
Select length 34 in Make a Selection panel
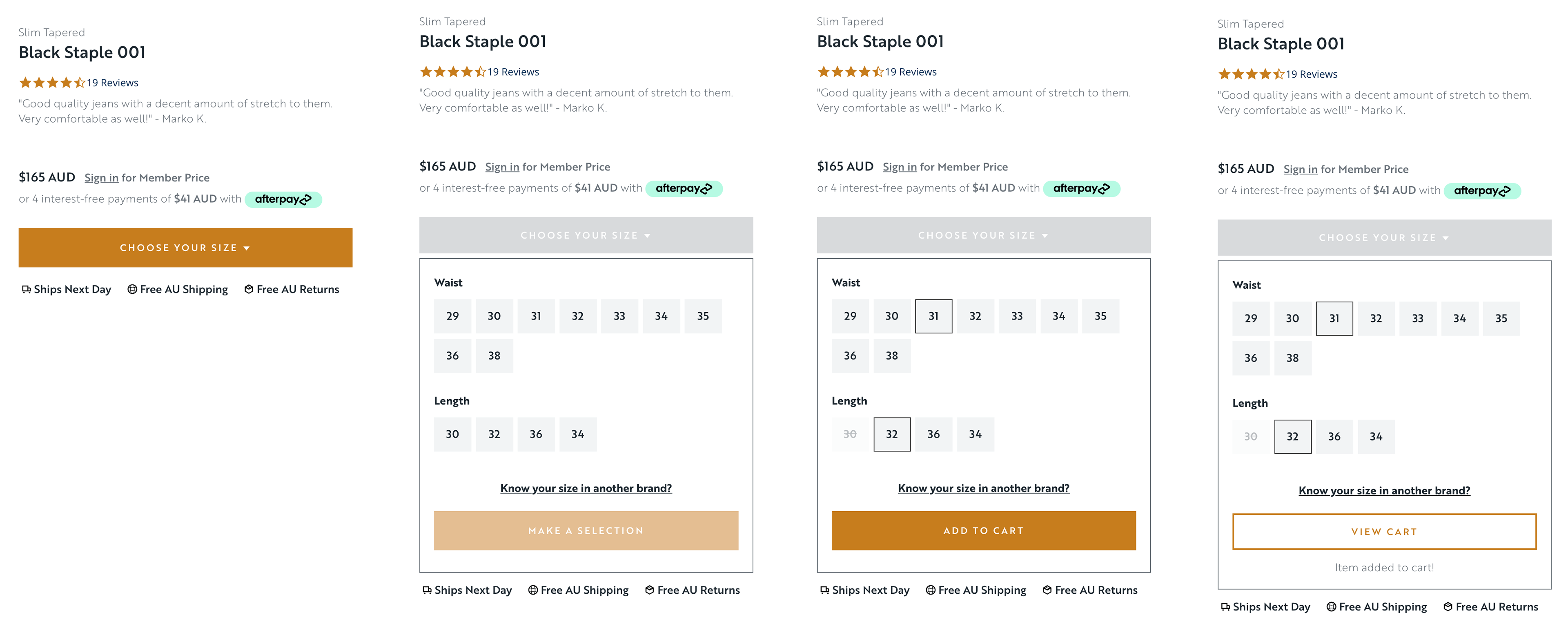[578, 434]
